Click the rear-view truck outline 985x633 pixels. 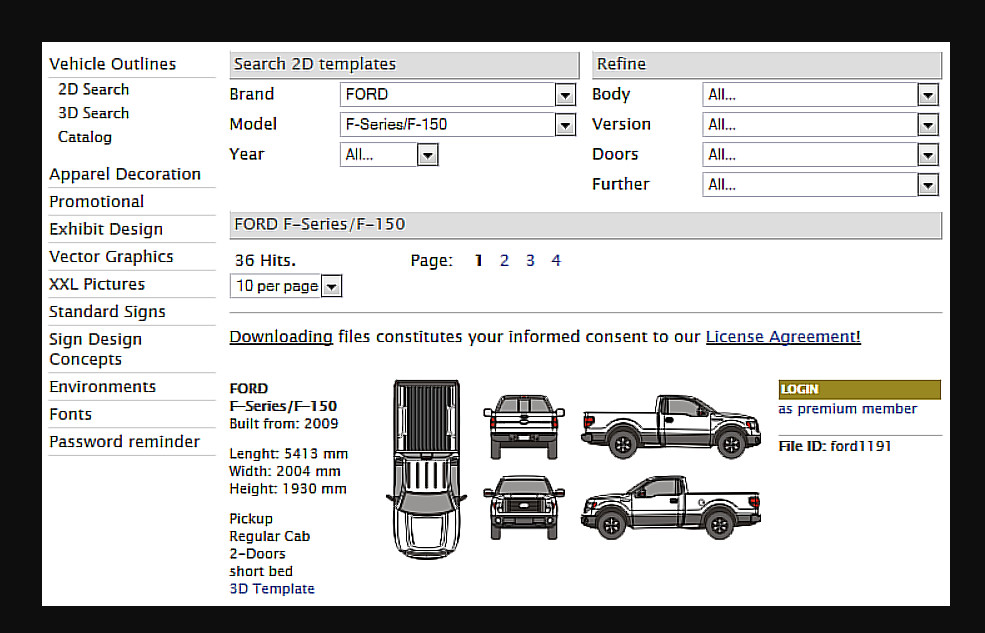tap(524, 427)
